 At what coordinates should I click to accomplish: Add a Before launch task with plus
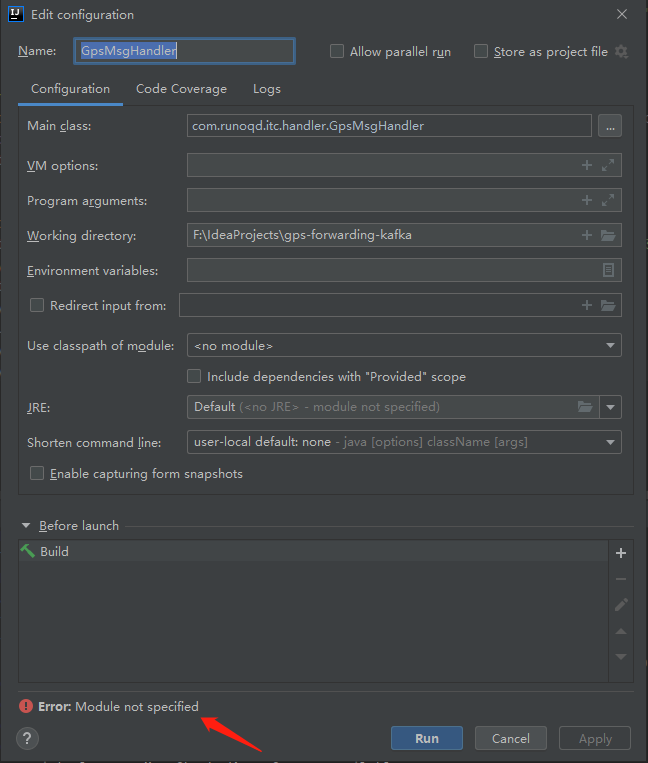pos(621,553)
